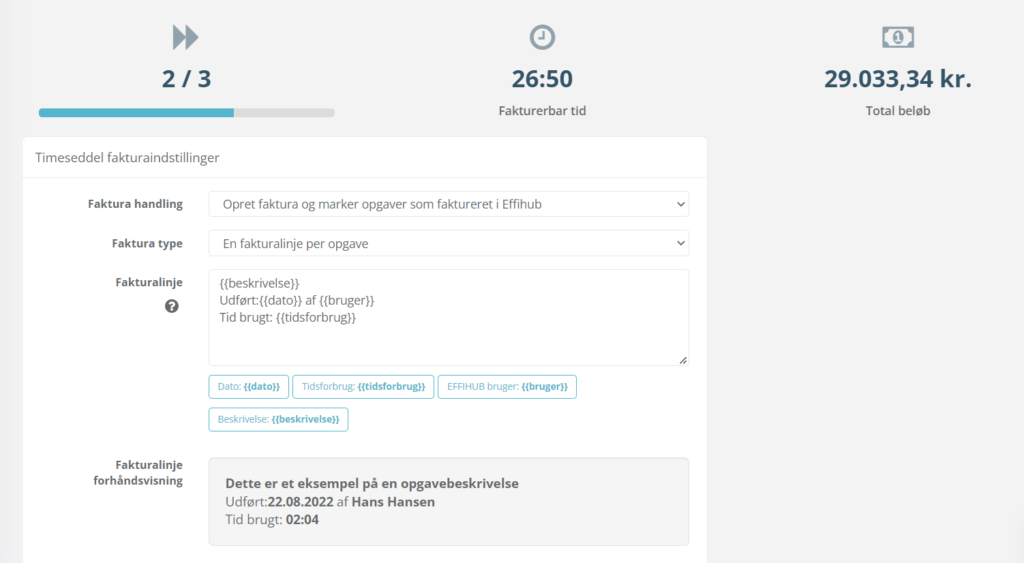The height and width of the screenshot is (563, 1024).
Task: Insert the EFFIHUB bruger {{bruger}} placeholder
Action: (507, 387)
